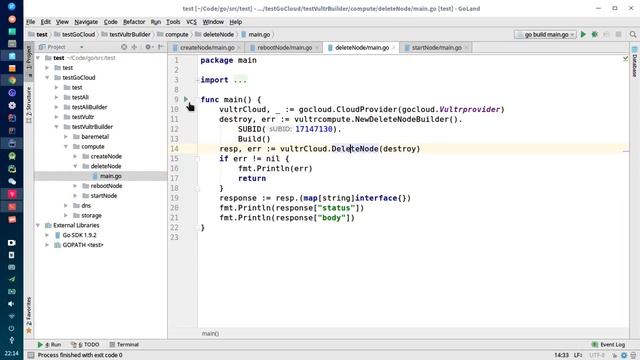Collapse the testGoCloud folder in the tree
This screenshot has height=360, width=640.
click(x=47, y=78)
